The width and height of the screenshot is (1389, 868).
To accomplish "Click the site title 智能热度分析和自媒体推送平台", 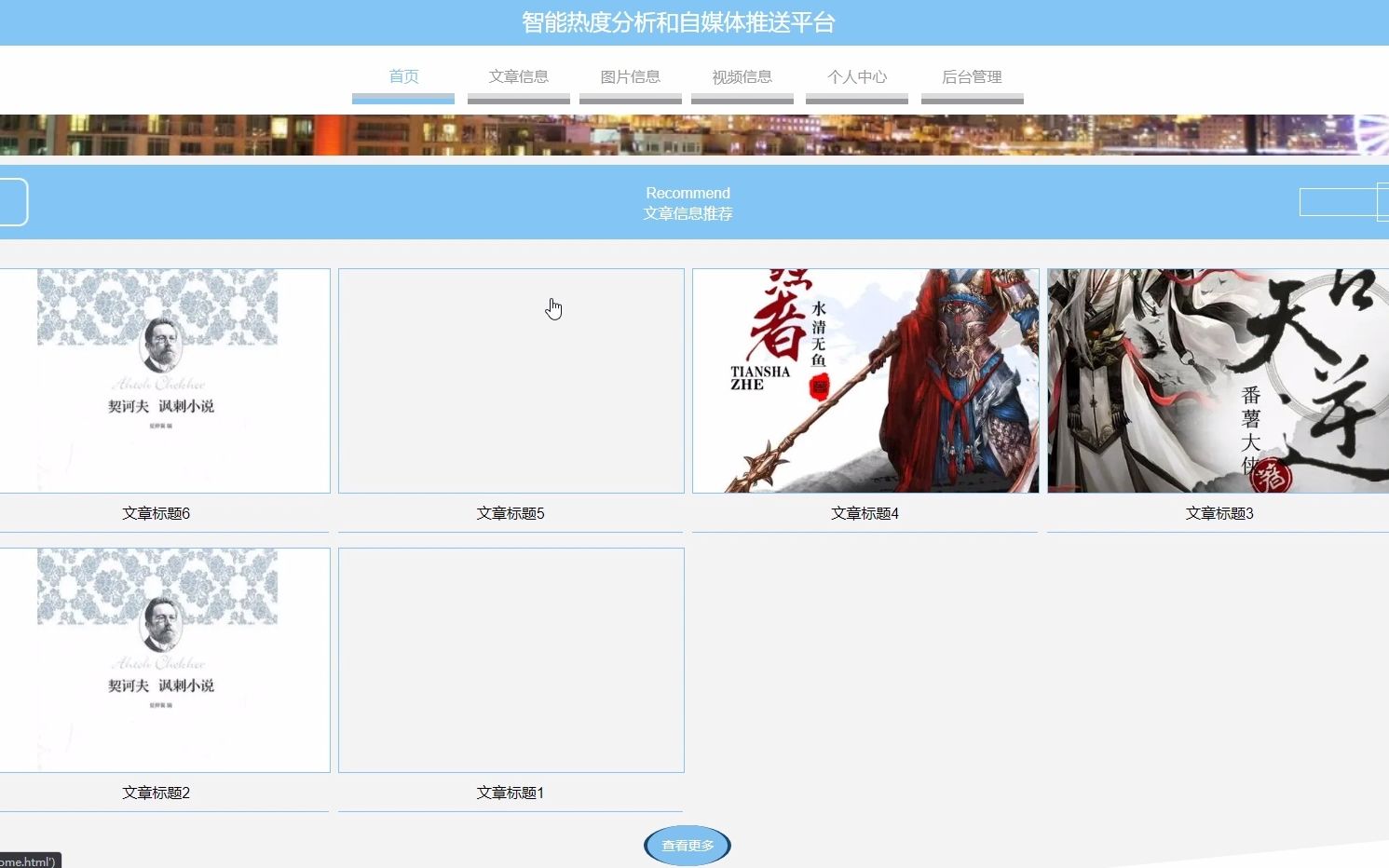I will (678, 21).
